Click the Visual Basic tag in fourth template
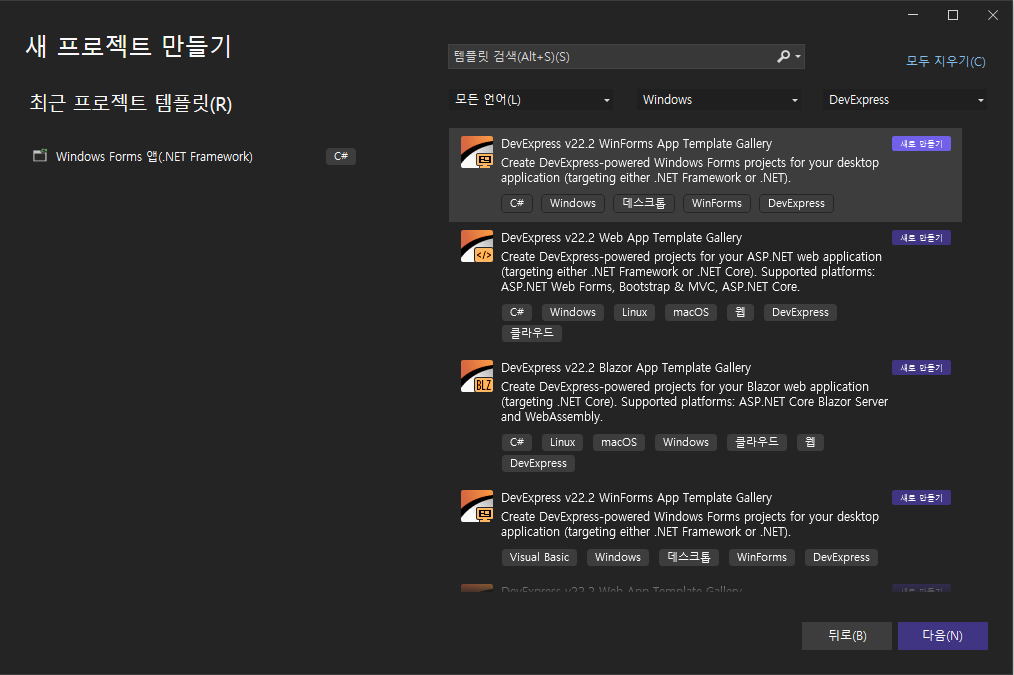1014x675 pixels. coord(539,557)
